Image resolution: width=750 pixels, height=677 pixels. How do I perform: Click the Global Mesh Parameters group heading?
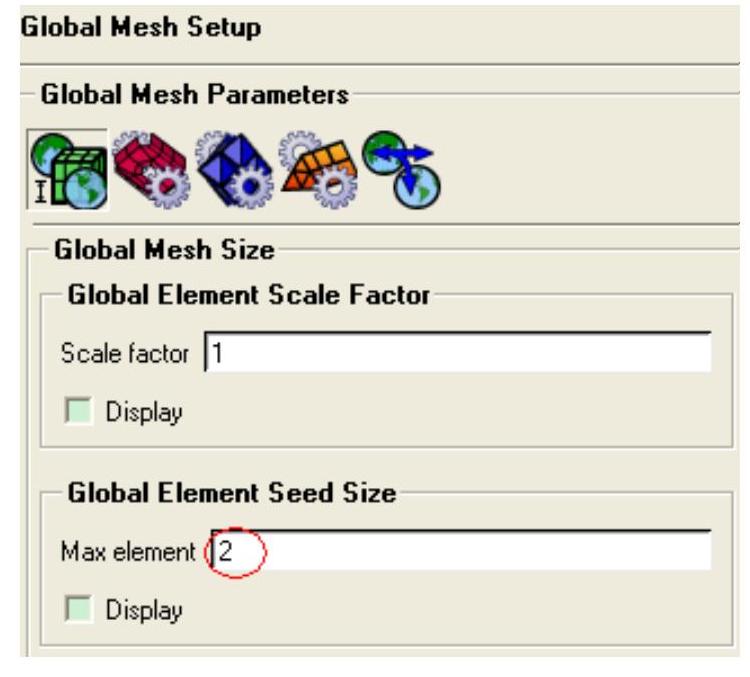pyautogui.click(x=195, y=94)
